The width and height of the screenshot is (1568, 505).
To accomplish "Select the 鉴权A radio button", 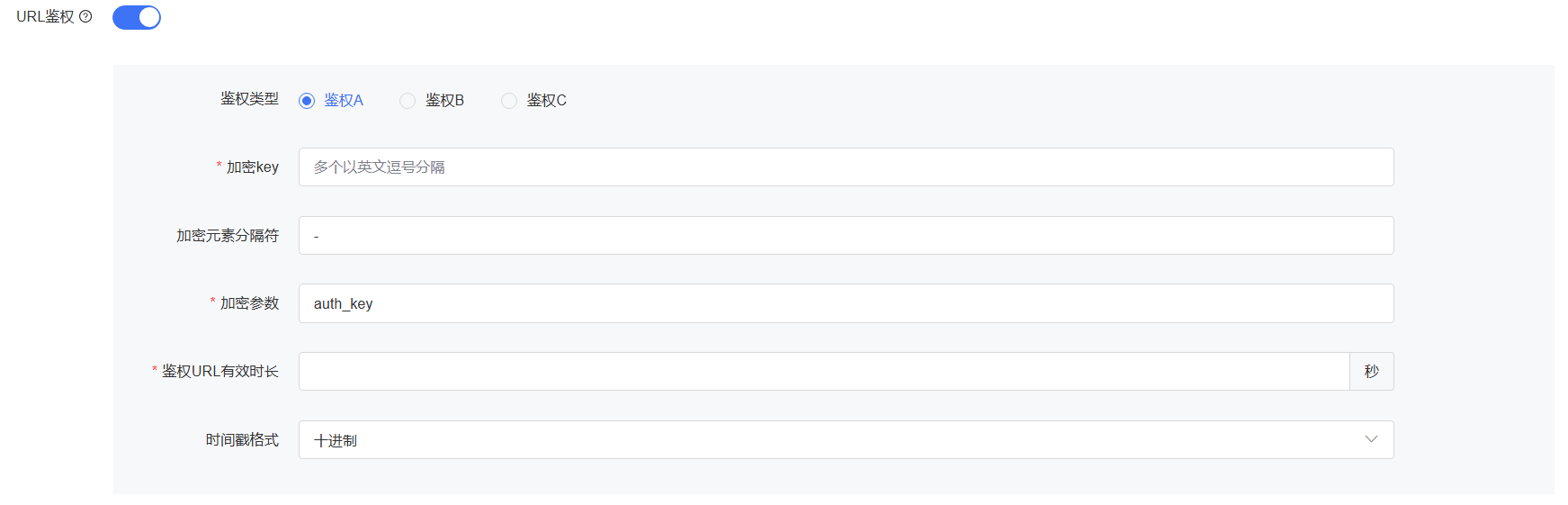I will click(x=307, y=101).
